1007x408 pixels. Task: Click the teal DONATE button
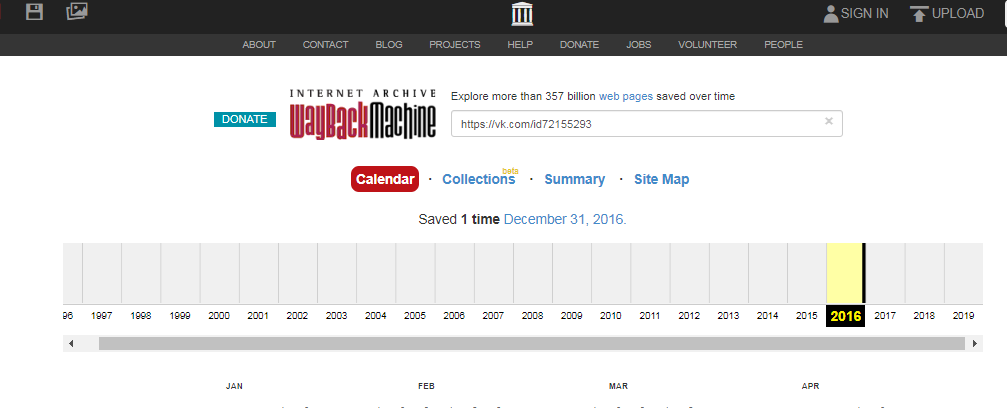click(245, 120)
